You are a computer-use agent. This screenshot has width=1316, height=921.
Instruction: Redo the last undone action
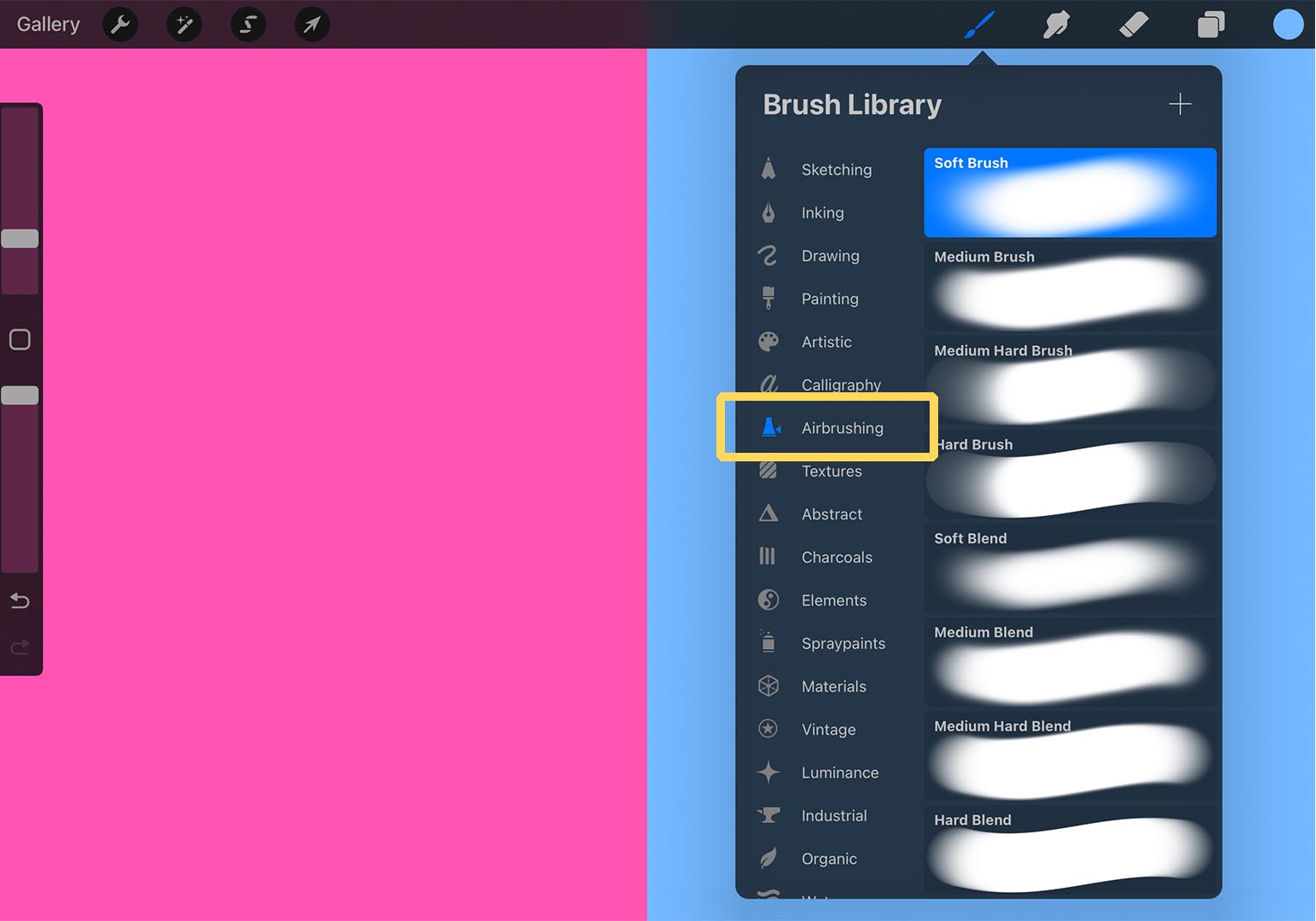click(20, 648)
